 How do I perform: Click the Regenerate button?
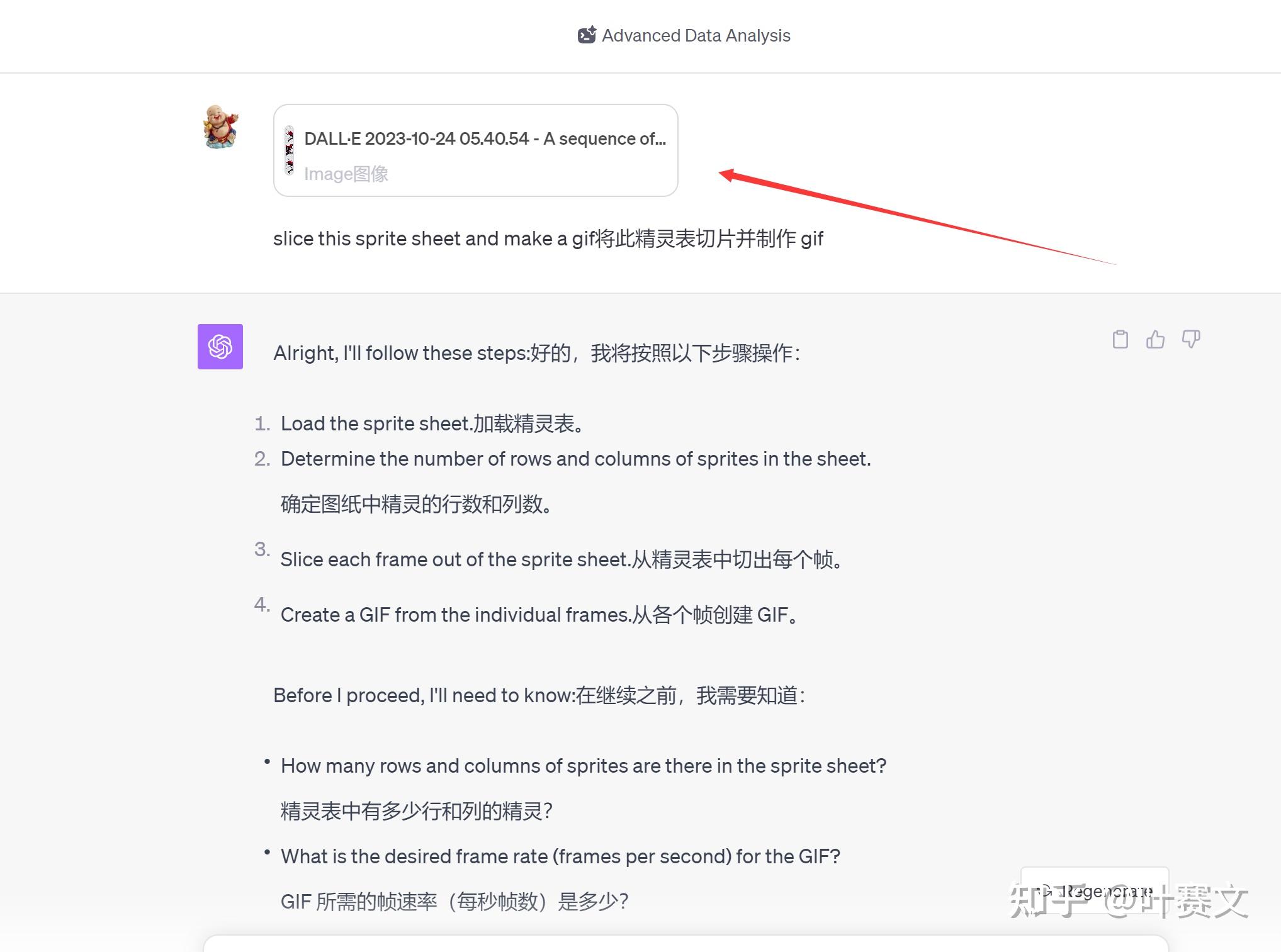(1095, 890)
